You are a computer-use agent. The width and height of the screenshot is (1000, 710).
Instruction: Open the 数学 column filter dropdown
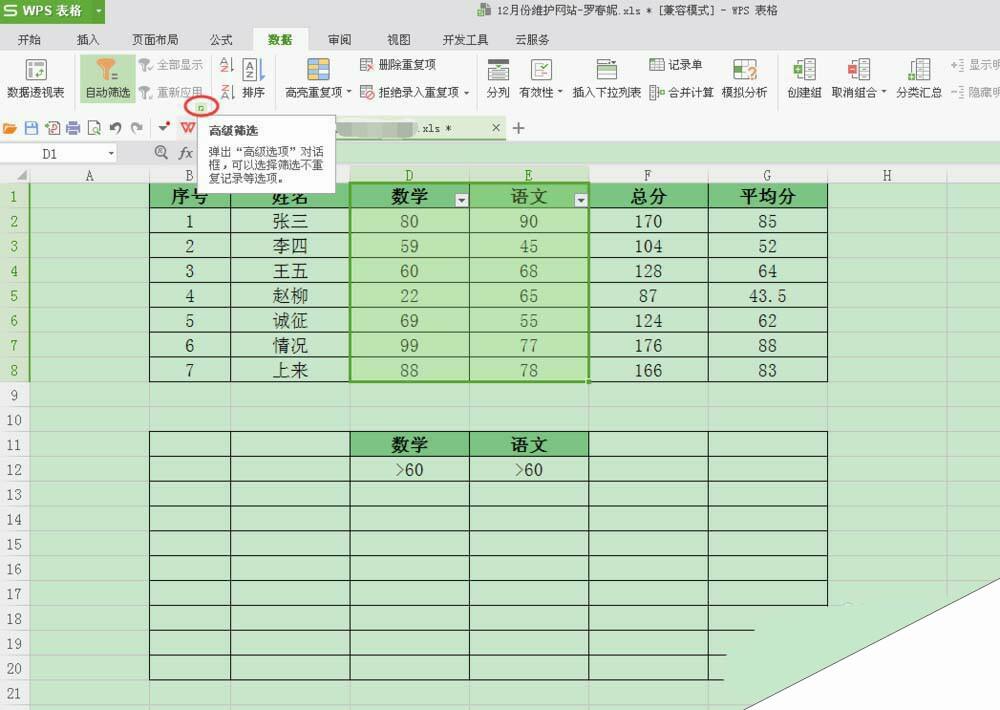[x=461, y=200]
